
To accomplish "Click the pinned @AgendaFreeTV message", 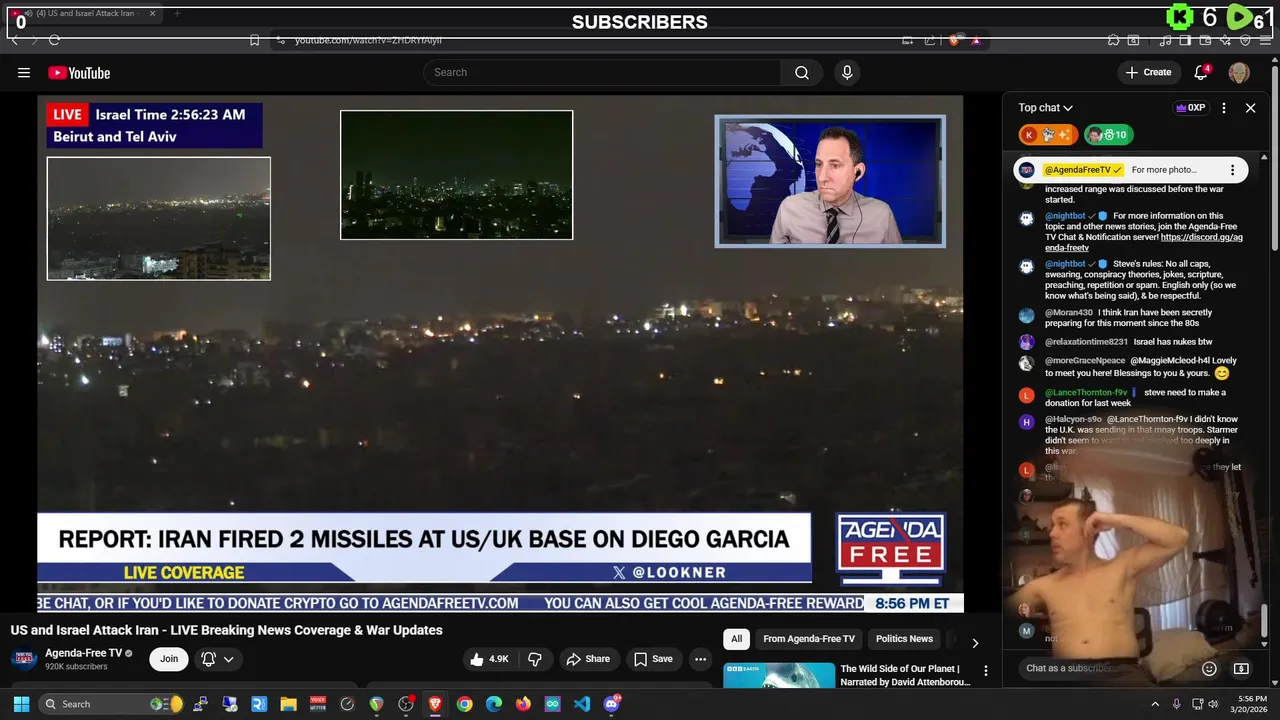I will point(1130,170).
